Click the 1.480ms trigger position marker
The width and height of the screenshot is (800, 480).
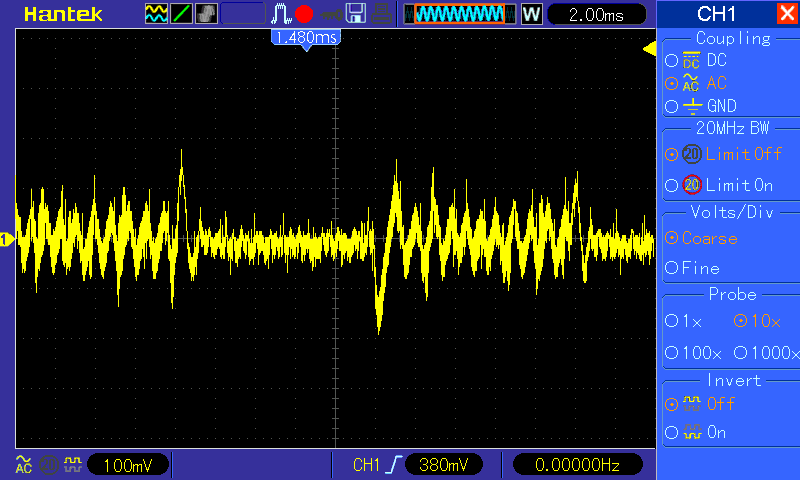pos(306,39)
